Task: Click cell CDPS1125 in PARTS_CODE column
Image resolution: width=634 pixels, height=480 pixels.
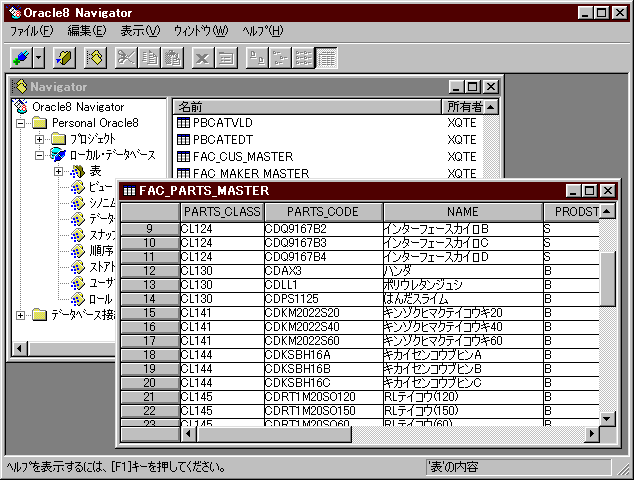Action: click(323, 299)
